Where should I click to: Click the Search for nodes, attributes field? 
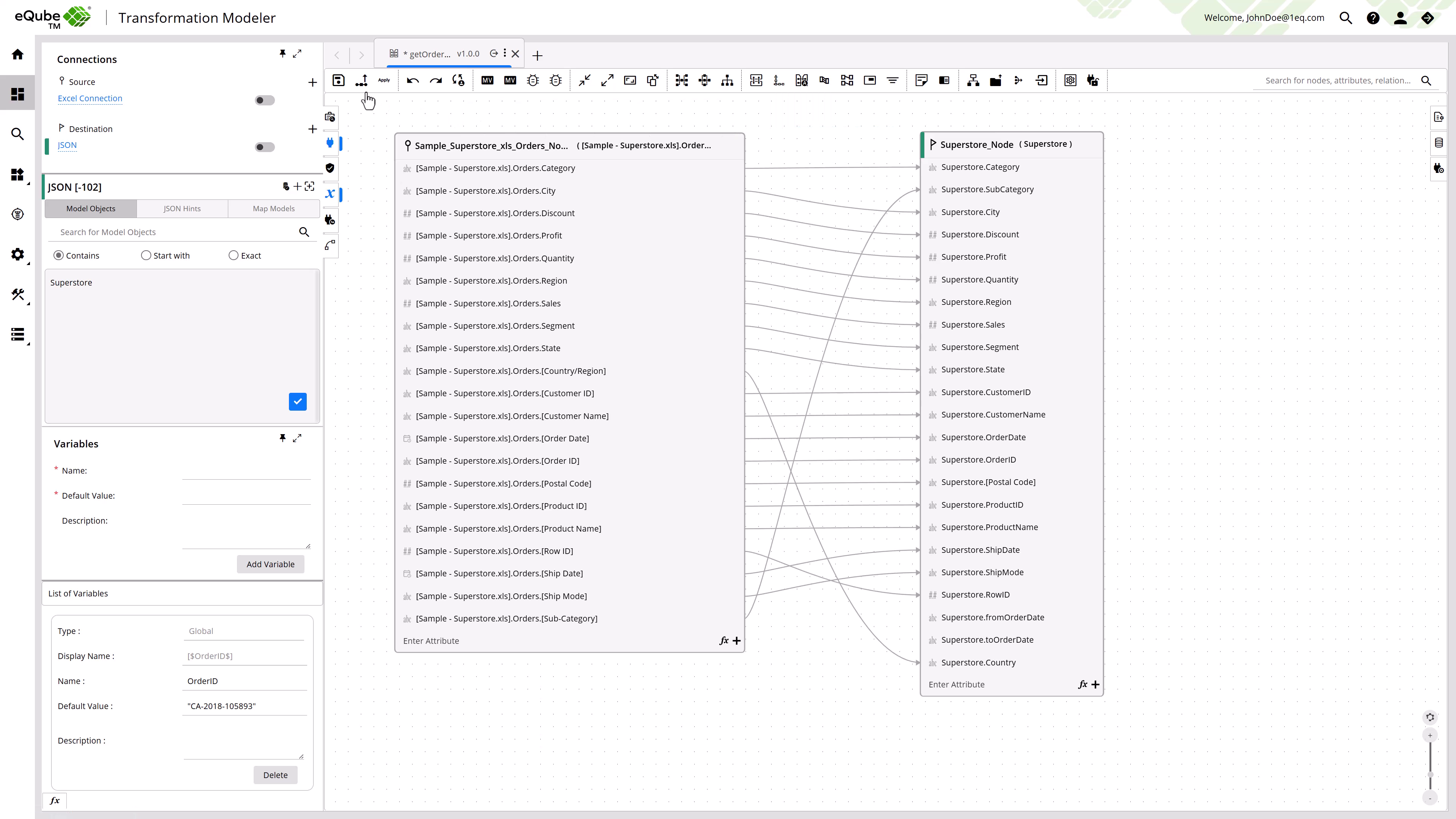tap(1338, 81)
